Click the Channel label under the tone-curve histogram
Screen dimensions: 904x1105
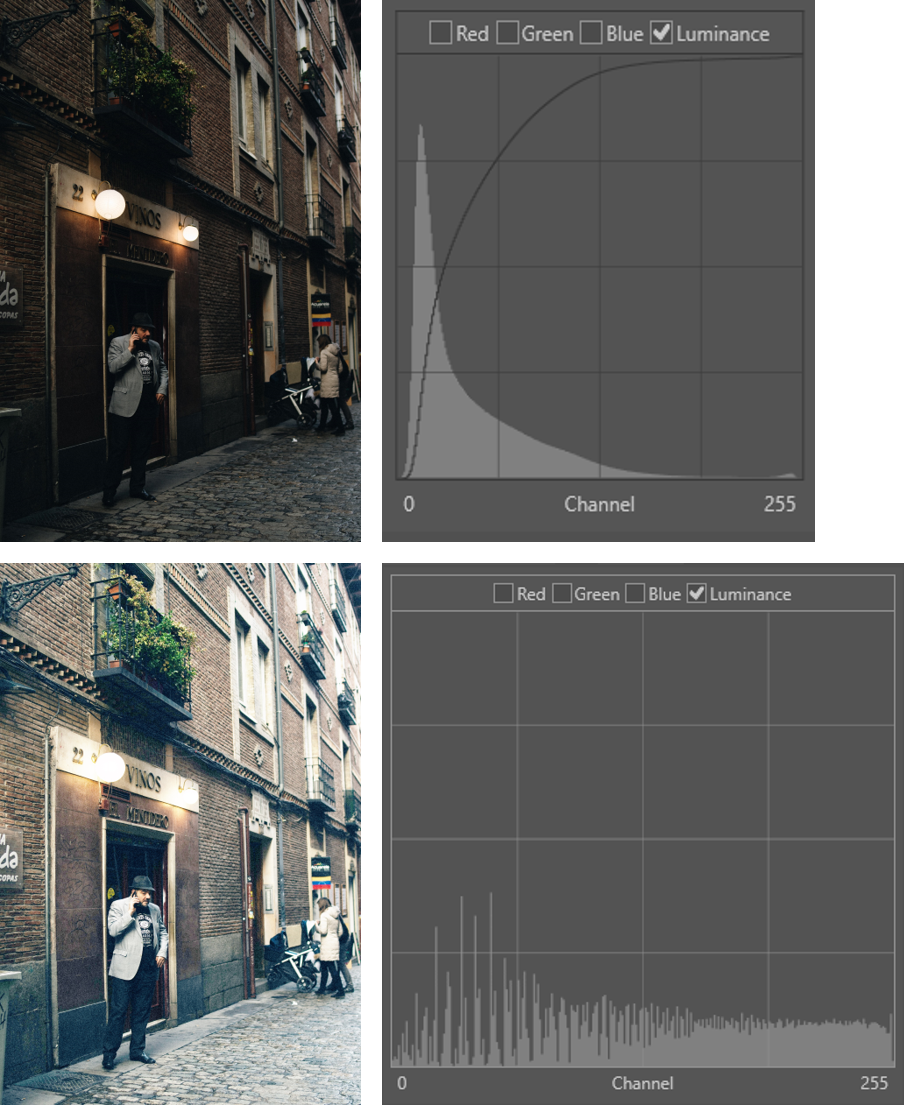coord(599,504)
